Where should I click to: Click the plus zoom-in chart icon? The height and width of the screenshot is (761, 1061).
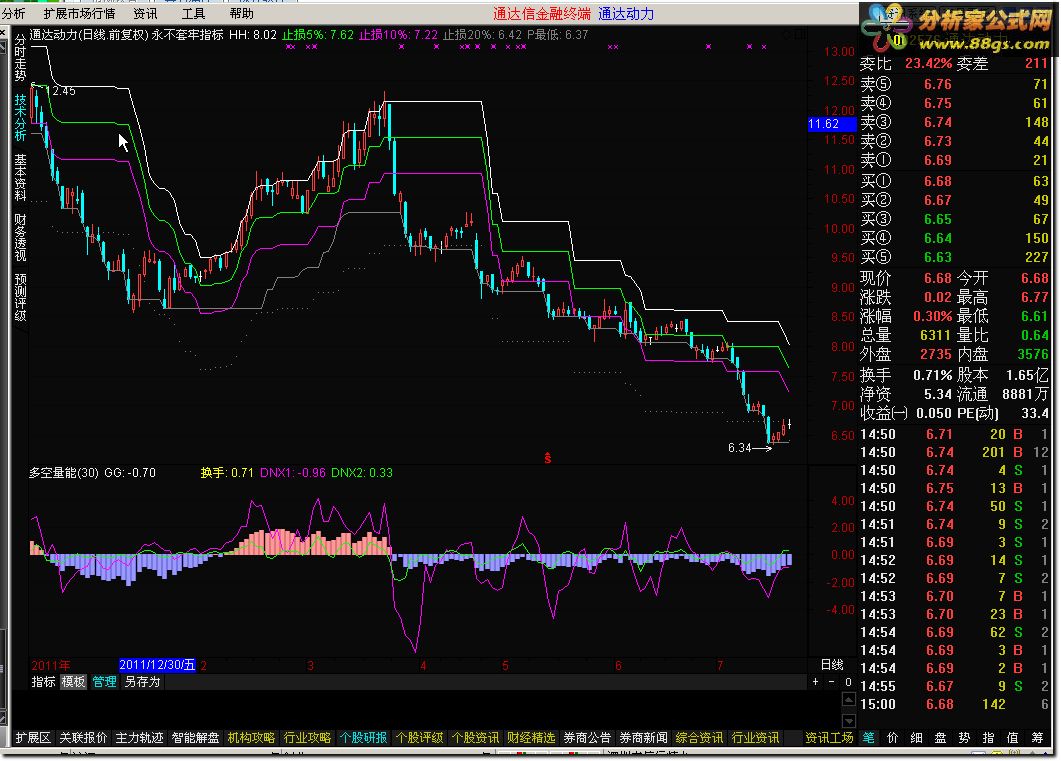[x=815, y=682]
